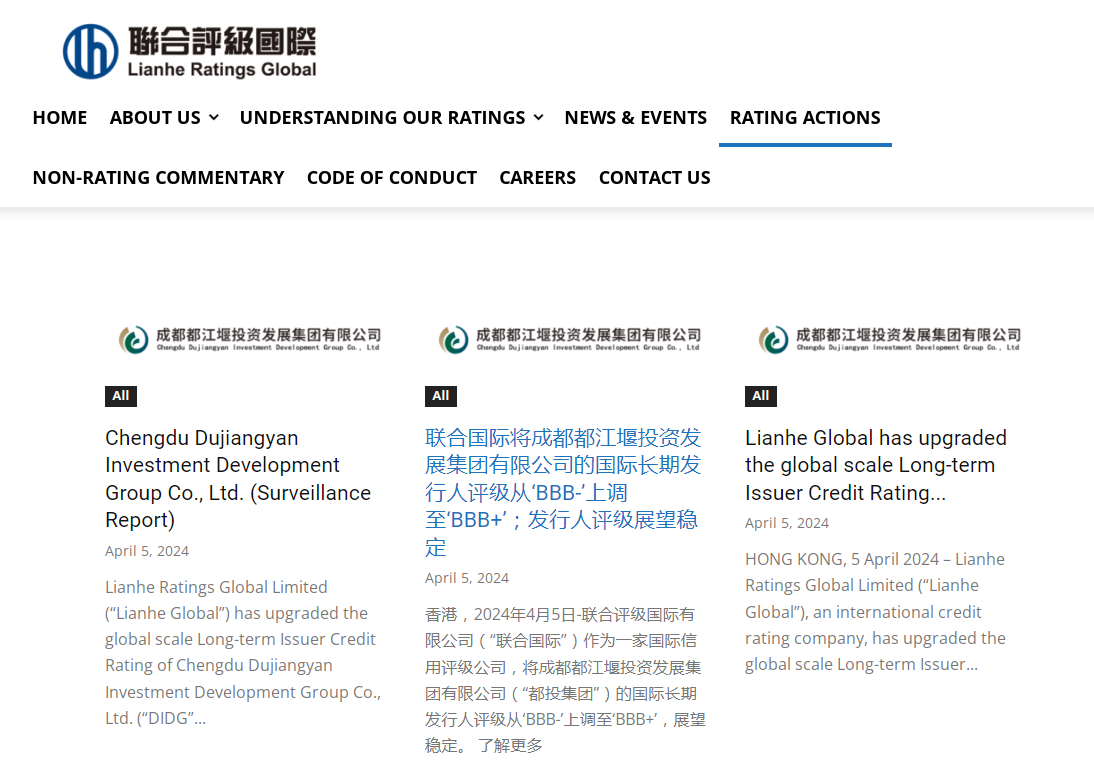Click the All tag on the Chinese article

click(x=441, y=396)
